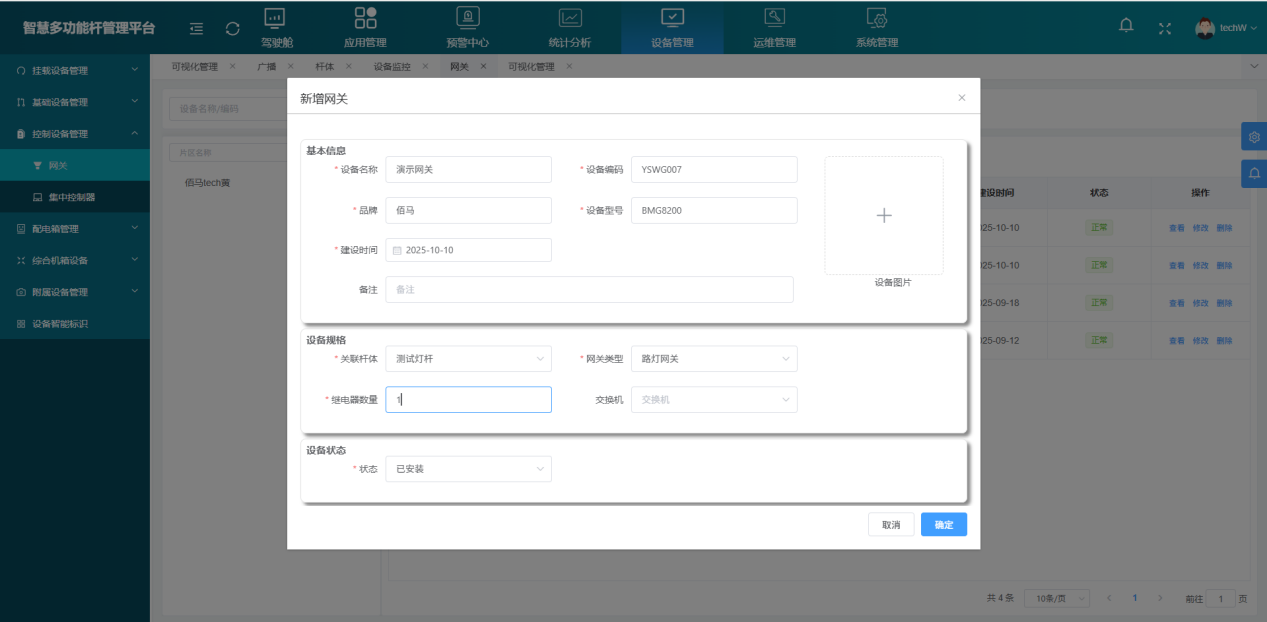The height and width of the screenshot is (622, 1267).
Task: Click the fullscreen expand icon
Action: point(1164,27)
